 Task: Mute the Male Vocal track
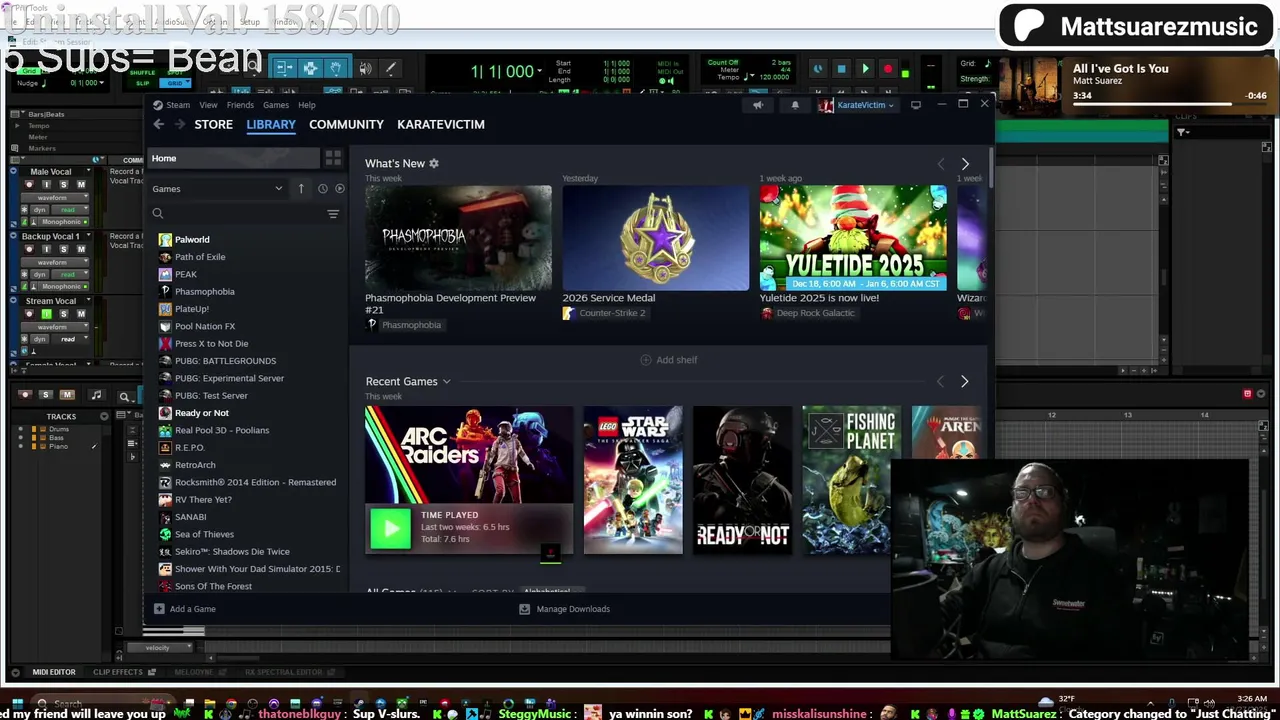point(81,185)
